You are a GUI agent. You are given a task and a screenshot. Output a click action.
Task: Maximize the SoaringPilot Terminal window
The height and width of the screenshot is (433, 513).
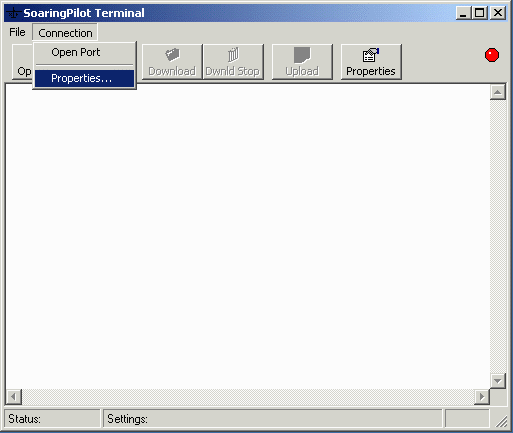pos(480,13)
